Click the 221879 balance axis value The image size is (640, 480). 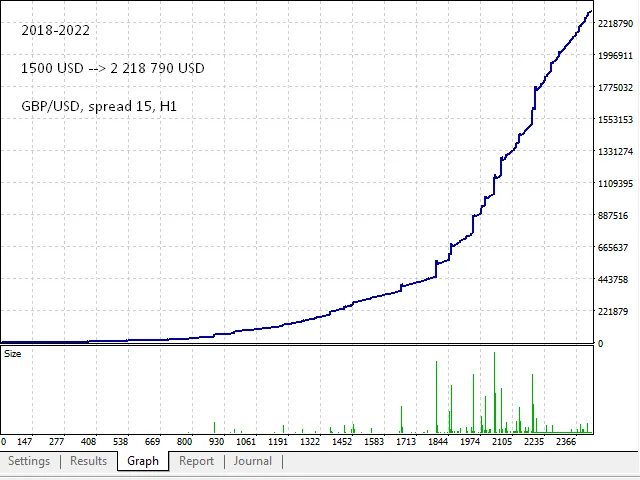[613, 311]
